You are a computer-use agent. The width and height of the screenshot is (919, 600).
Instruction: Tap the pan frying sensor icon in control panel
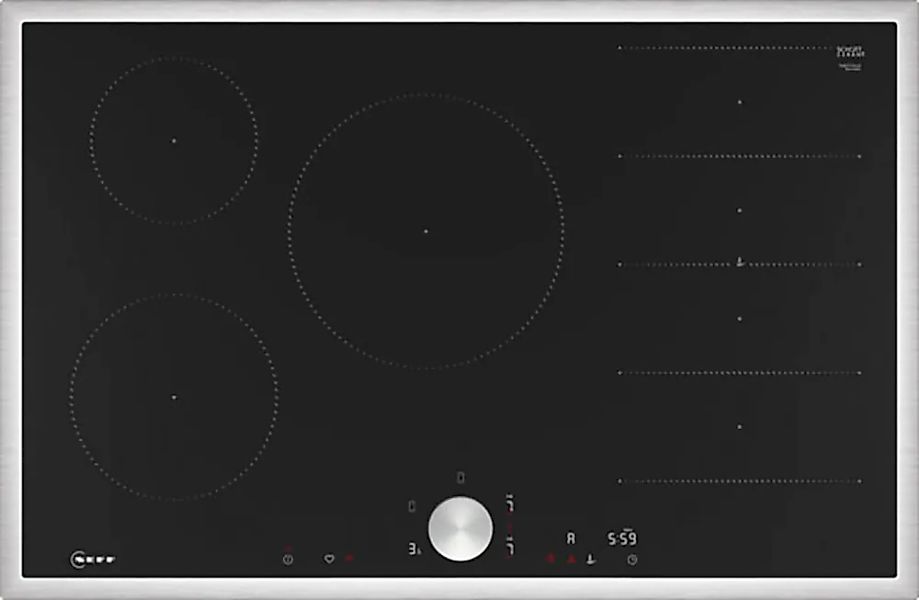click(591, 559)
